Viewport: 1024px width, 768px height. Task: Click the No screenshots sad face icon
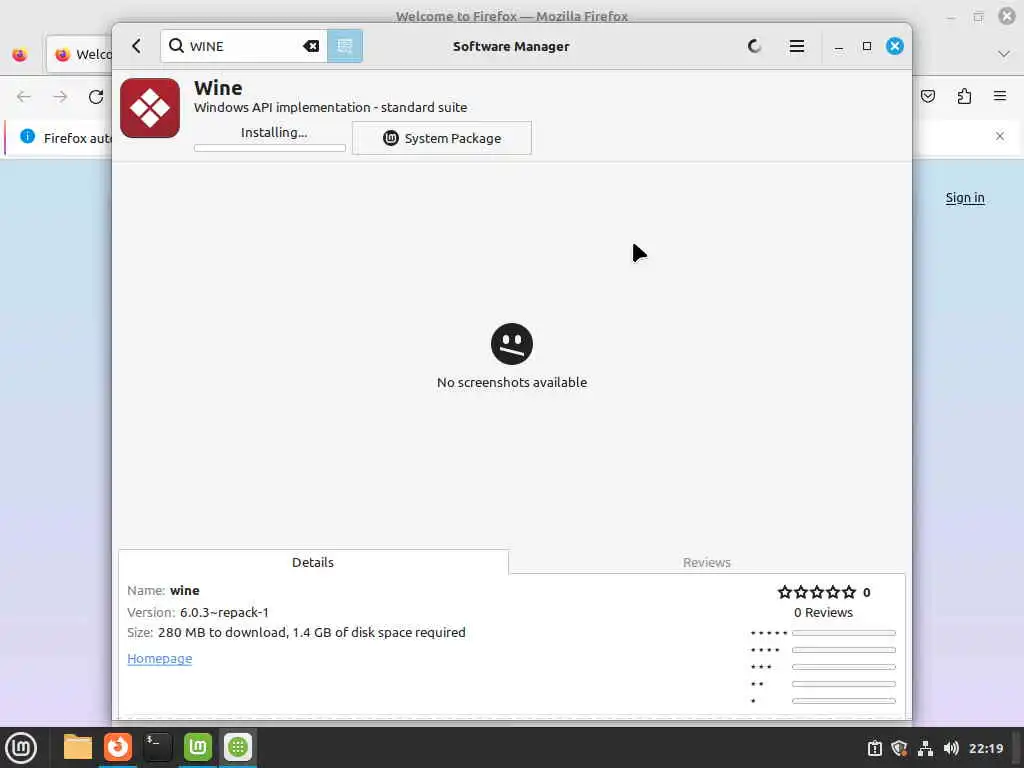coord(511,344)
